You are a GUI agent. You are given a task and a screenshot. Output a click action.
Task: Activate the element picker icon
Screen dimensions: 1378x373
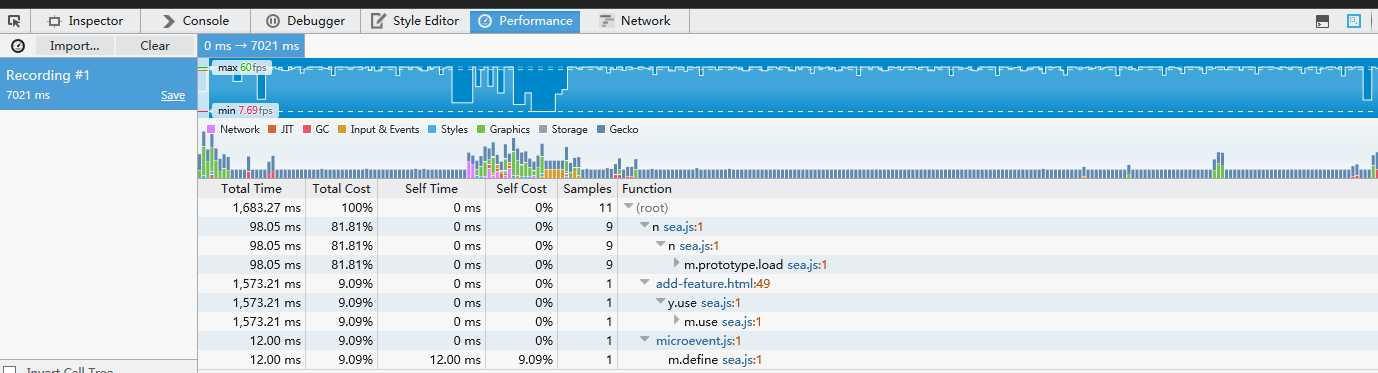pos(14,21)
